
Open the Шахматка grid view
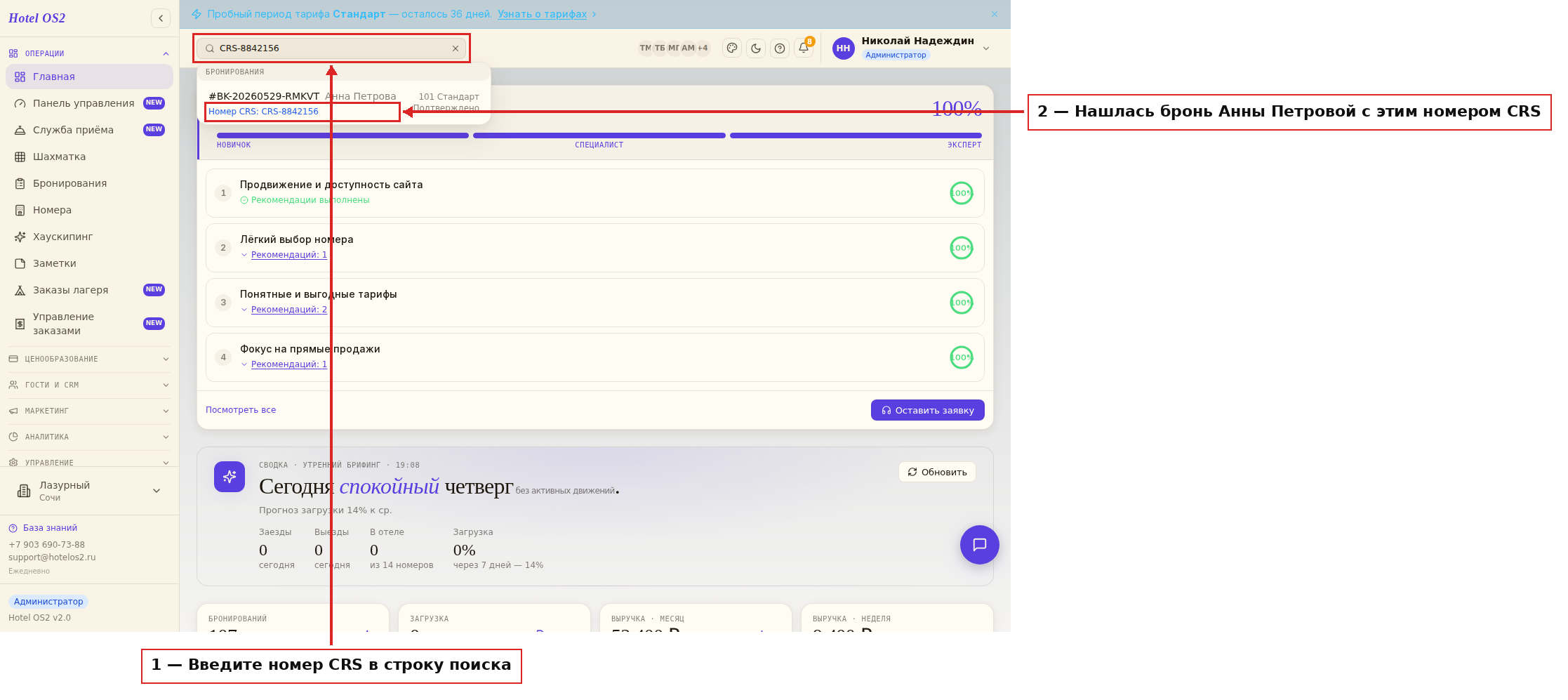(x=89, y=157)
